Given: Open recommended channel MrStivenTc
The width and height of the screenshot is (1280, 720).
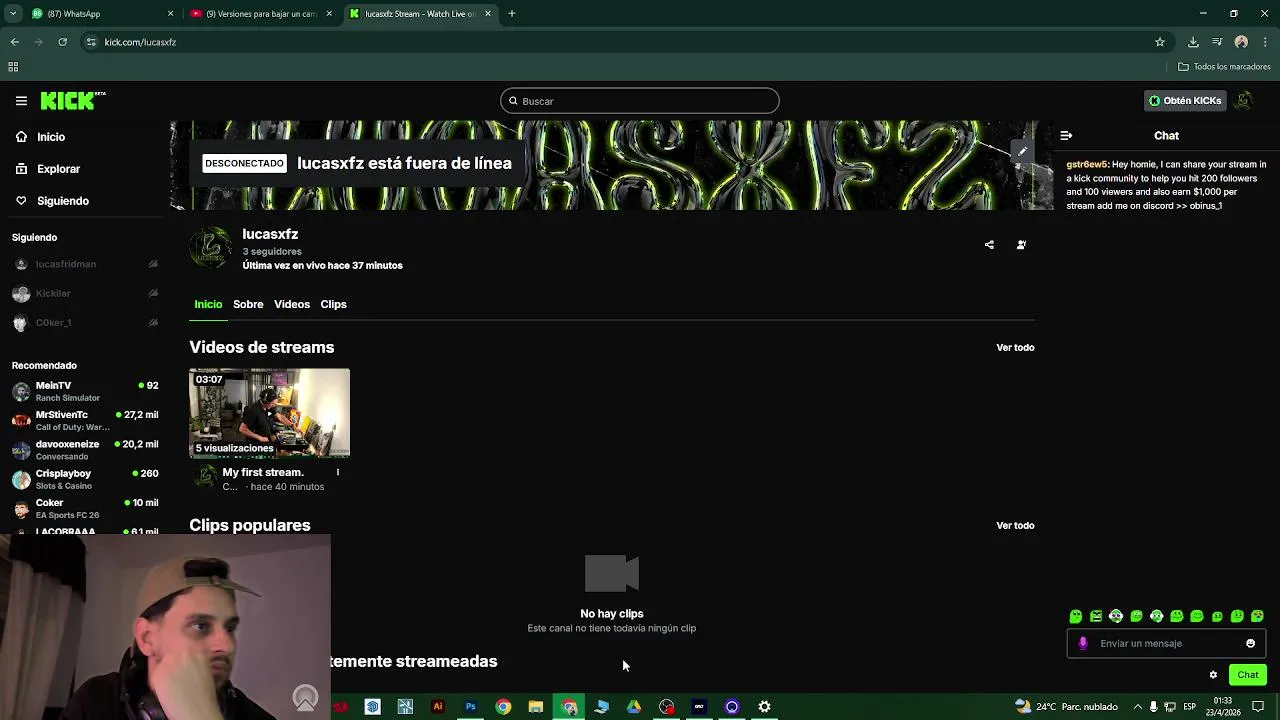Looking at the screenshot, I should [x=84, y=420].
